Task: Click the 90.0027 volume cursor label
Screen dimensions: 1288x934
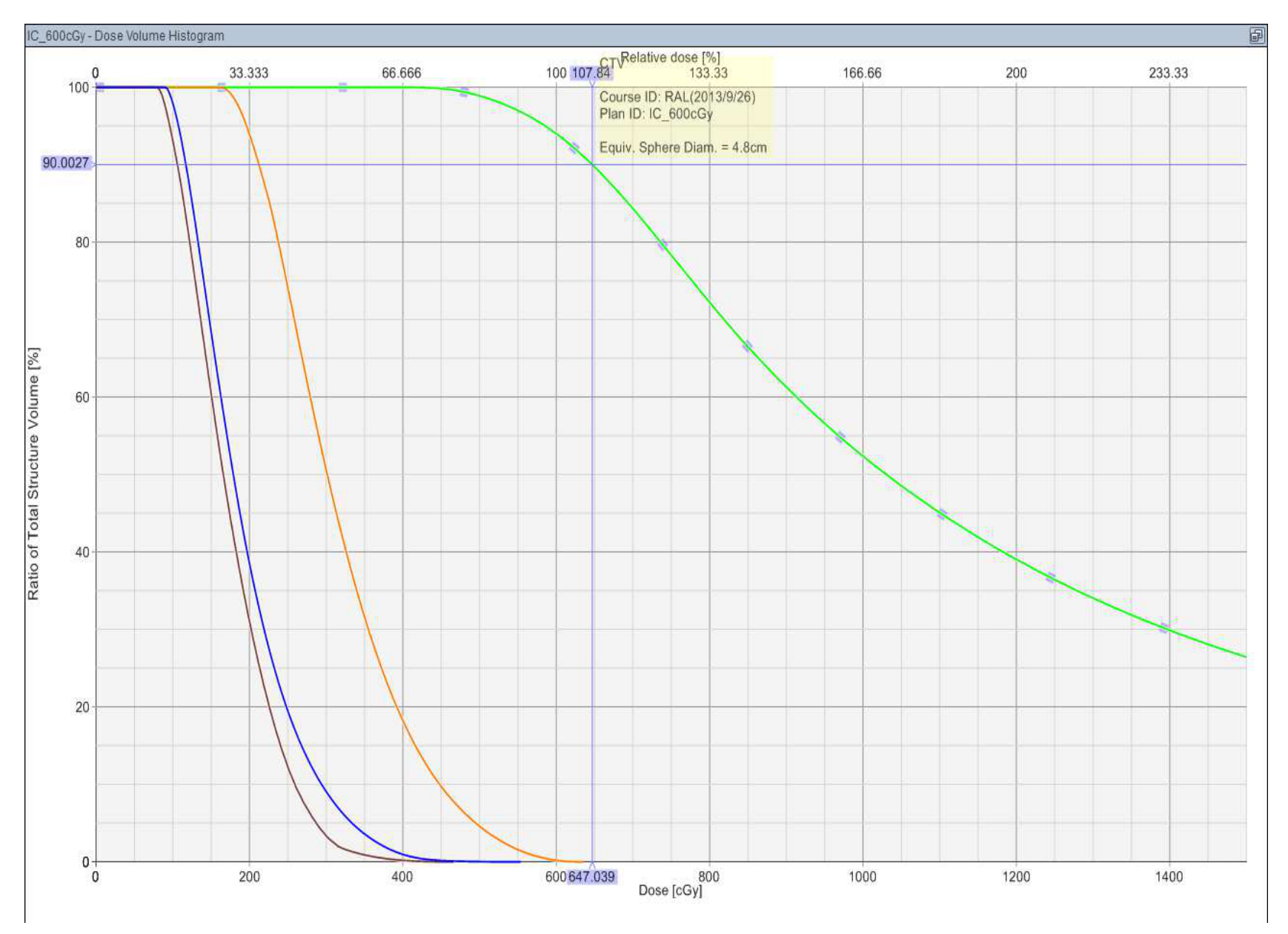Action: click(x=66, y=163)
